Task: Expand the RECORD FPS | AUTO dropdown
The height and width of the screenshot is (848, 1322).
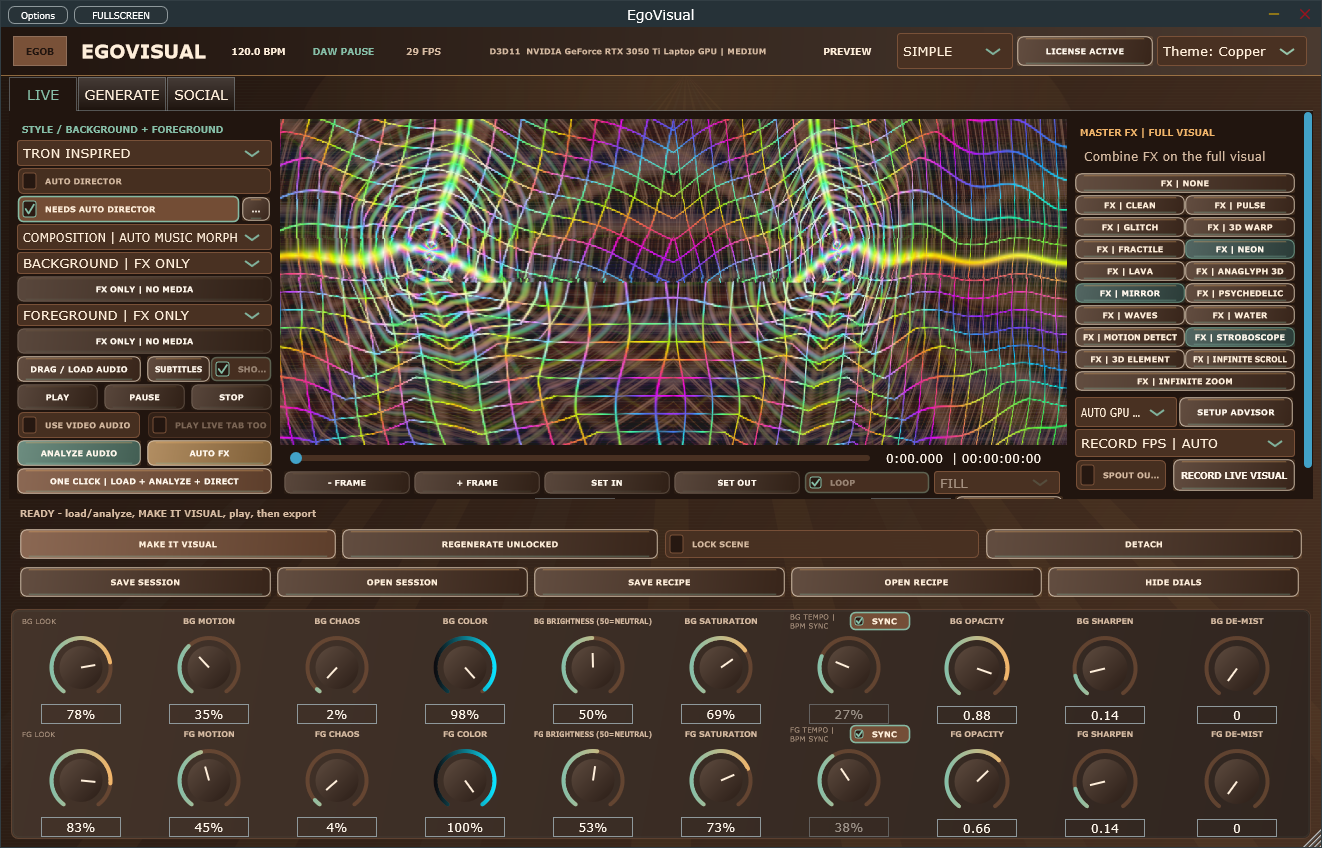Action: pyautogui.click(x=1185, y=443)
